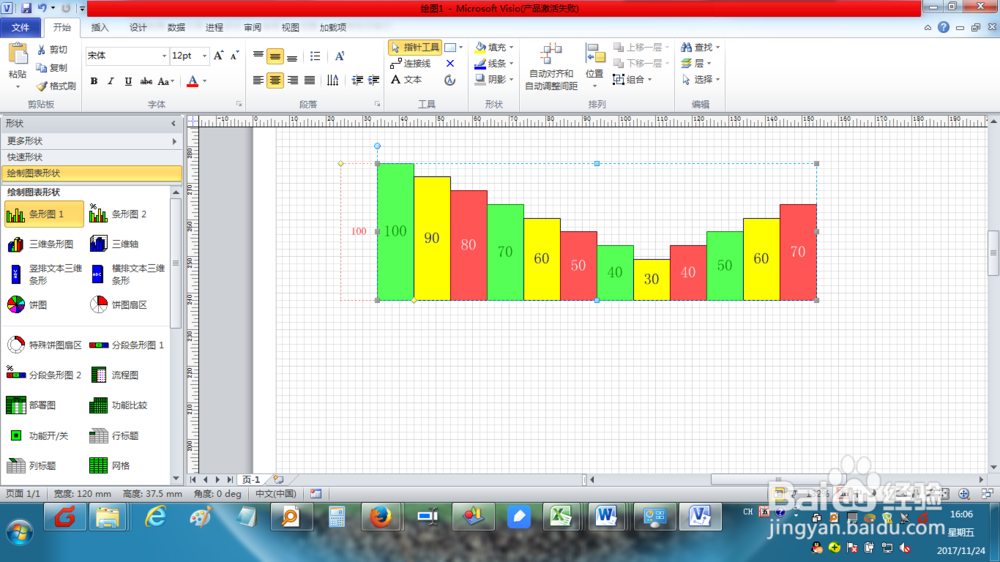The height and width of the screenshot is (562, 1000).
Task: Open the Change Case dropdown
Action: click(x=166, y=81)
